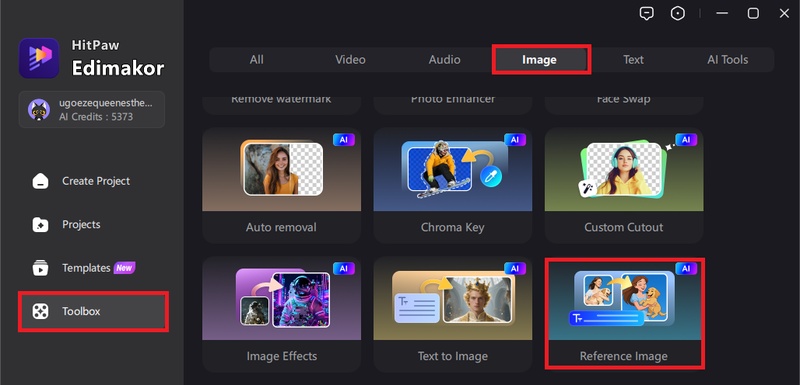Switch to the Text tab
The width and height of the screenshot is (800, 385).
(x=633, y=60)
